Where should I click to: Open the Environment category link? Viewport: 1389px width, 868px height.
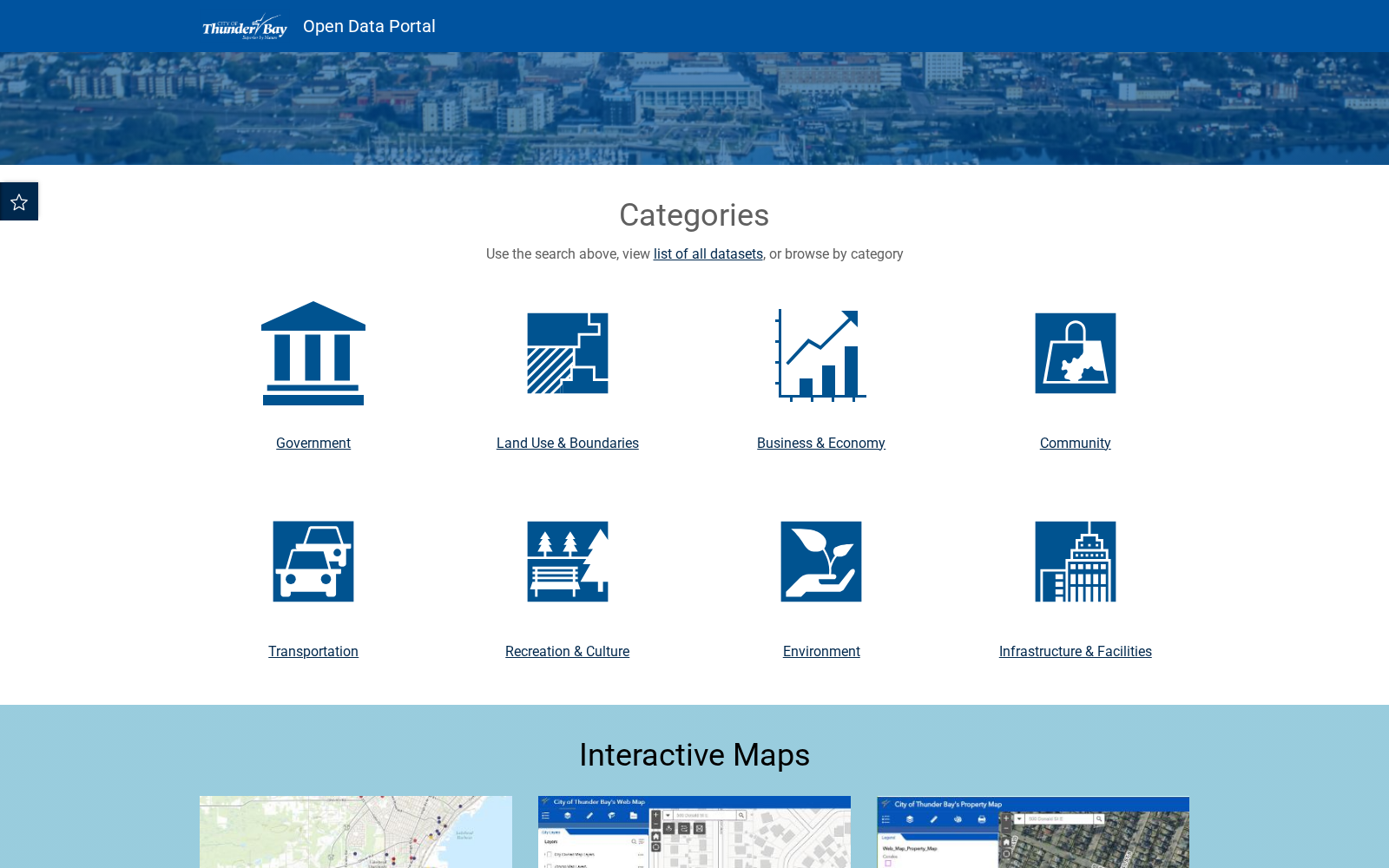[x=821, y=651]
